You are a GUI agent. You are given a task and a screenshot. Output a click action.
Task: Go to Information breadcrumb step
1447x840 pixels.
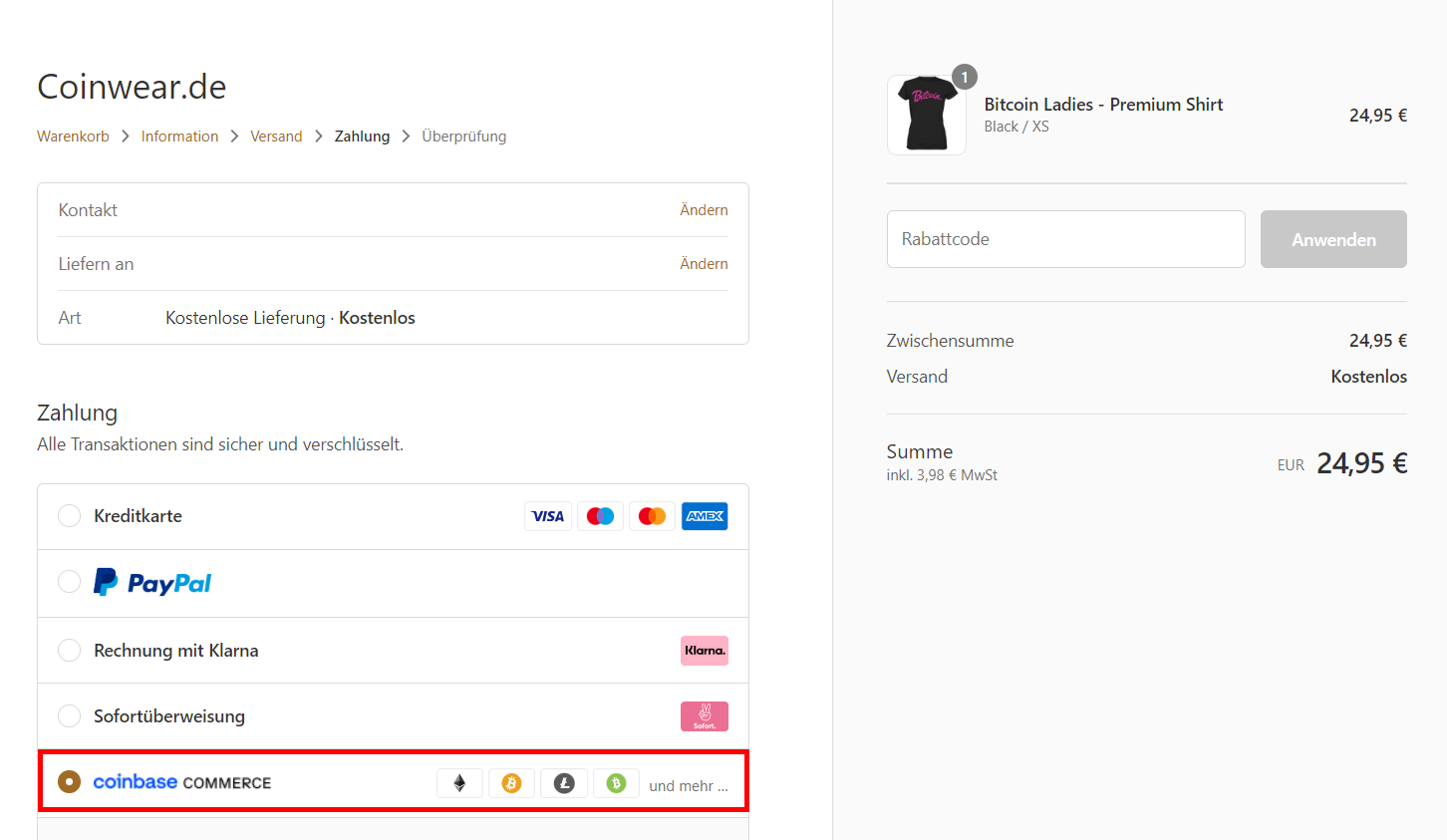coord(179,137)
